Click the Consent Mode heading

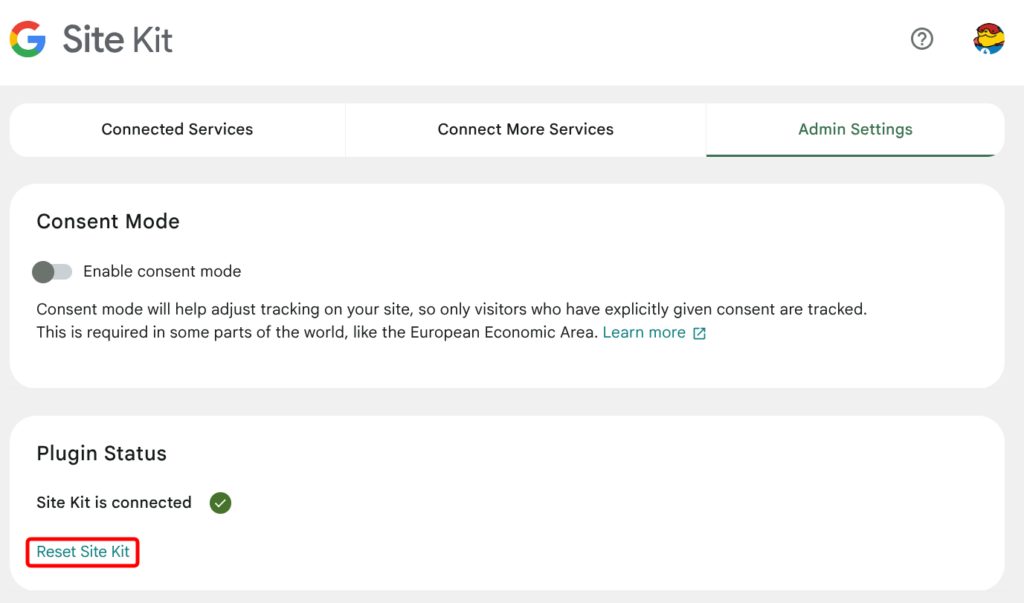108,222
